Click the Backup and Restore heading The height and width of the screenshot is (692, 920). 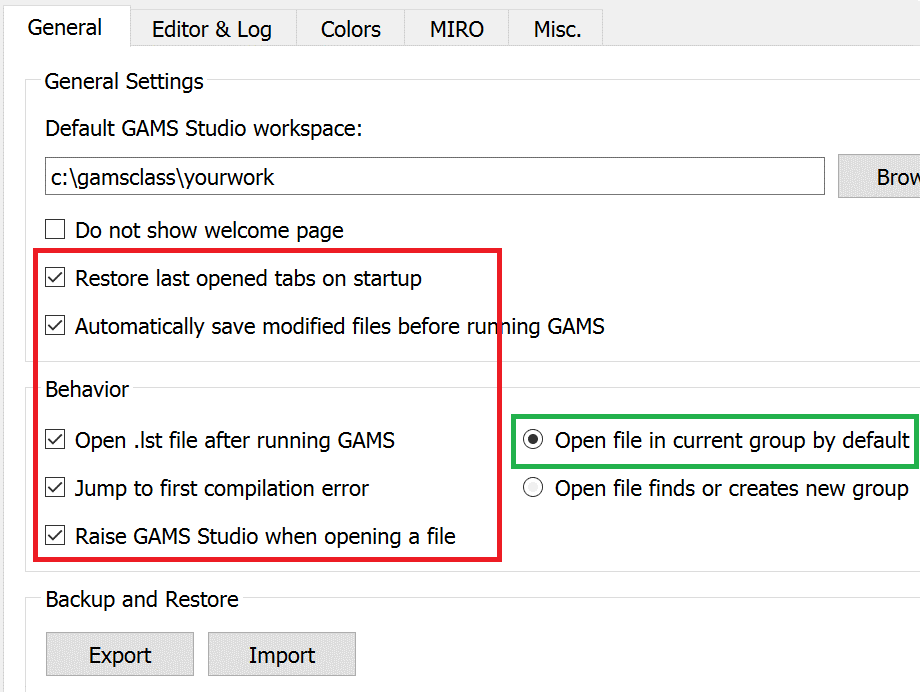pyautogui.click(x=142, y=600)
